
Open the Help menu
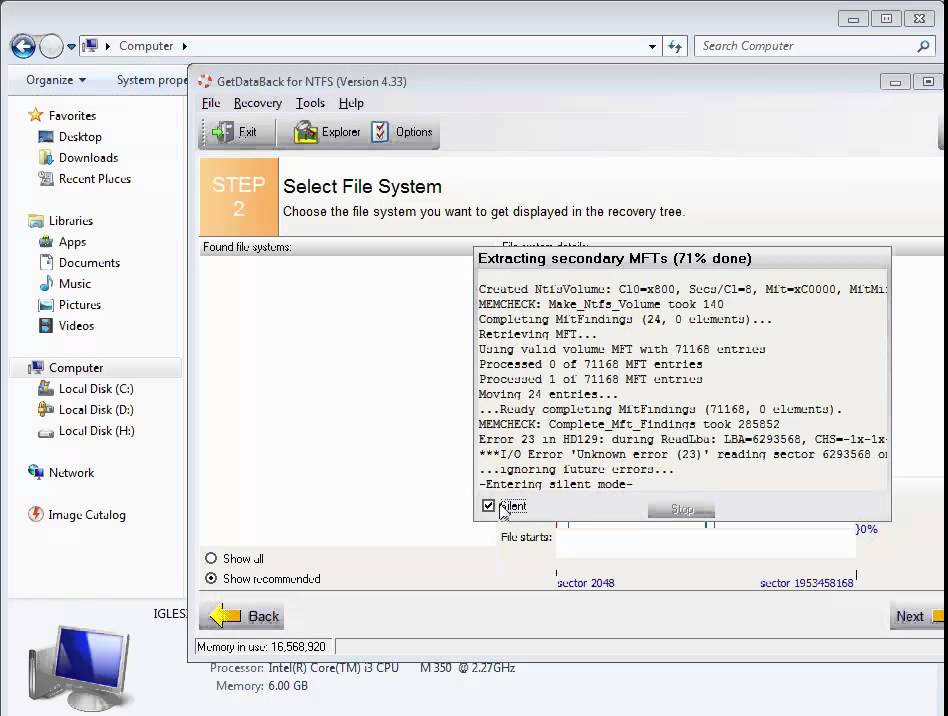coord(351,103)
